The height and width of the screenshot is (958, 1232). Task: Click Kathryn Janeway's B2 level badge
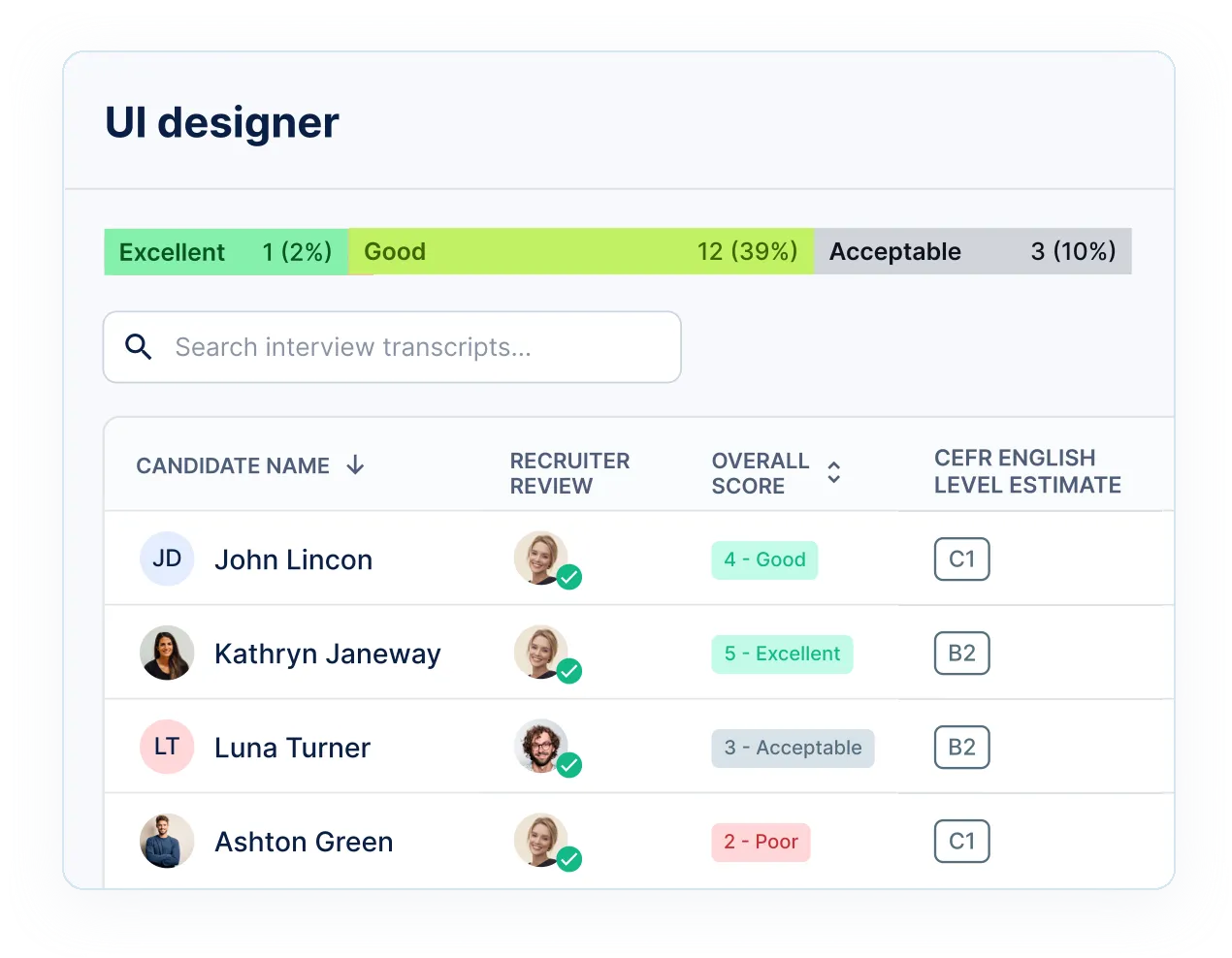click(x=962, y=654)
